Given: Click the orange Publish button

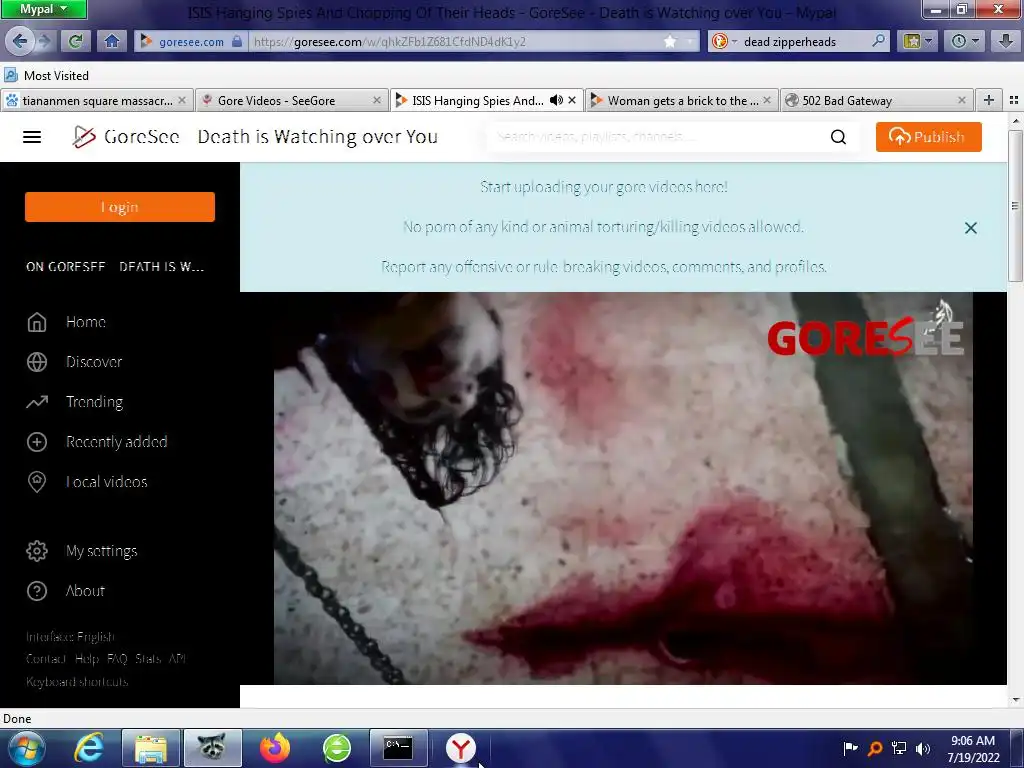Looking at the screenshot, I should pyautogui.click(x=929, y=136).
